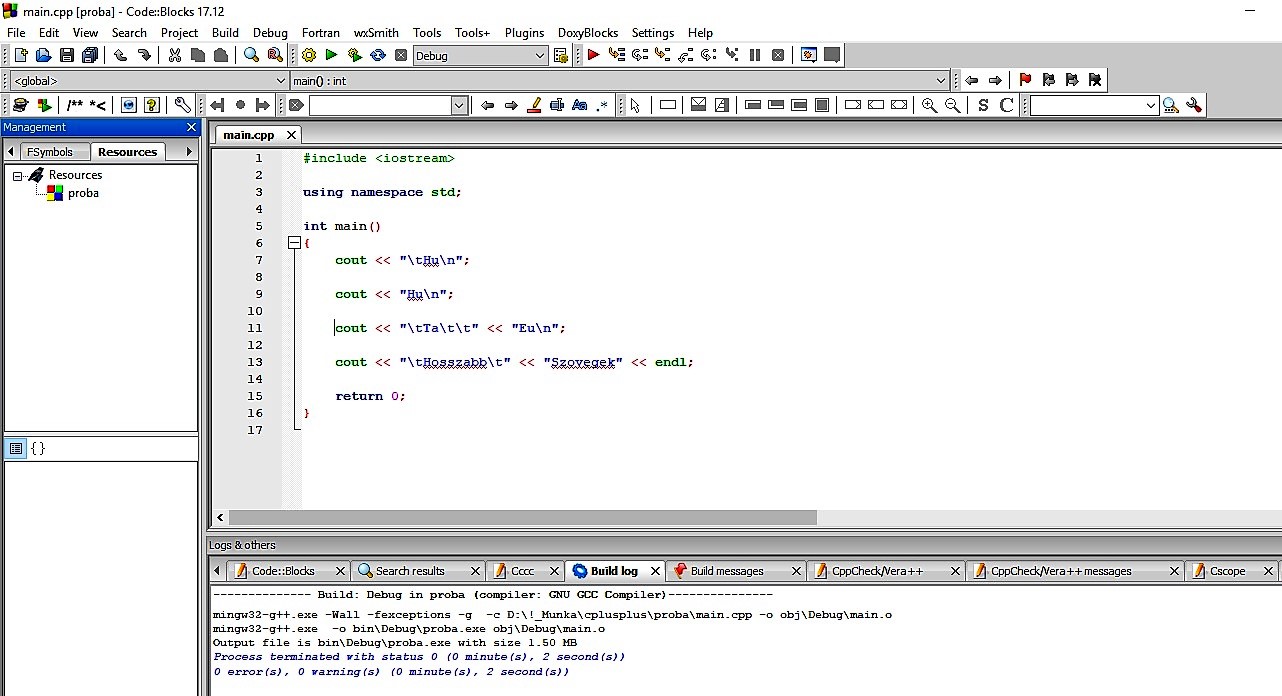Toggle the regex search option
The width and height of the screenshot is (1282, 696).
click(602, 105)
